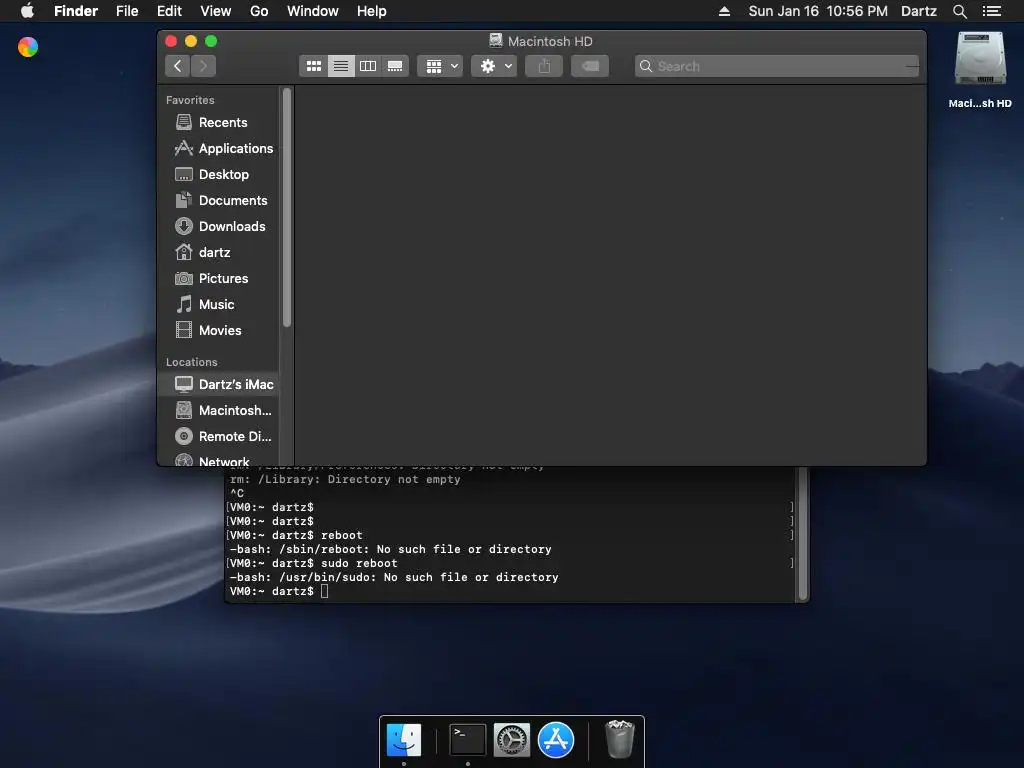Open the gear Action menu
This screenshot has height=768, width=1024.
[x=494, y=66]
